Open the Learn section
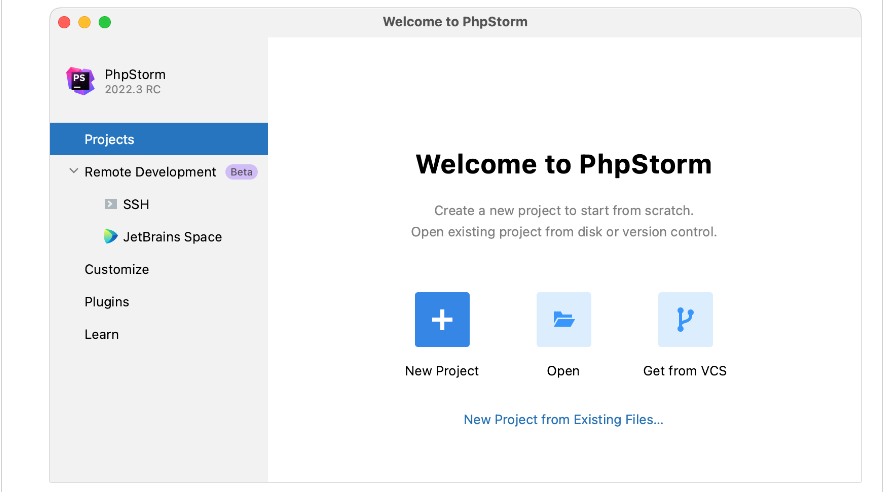The height and width of the screenshot is (492, 883). [102, 334]
